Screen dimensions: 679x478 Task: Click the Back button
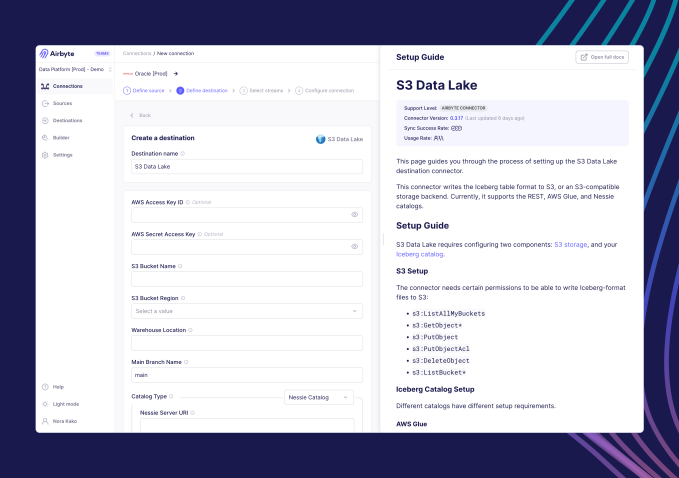(141, 116)
